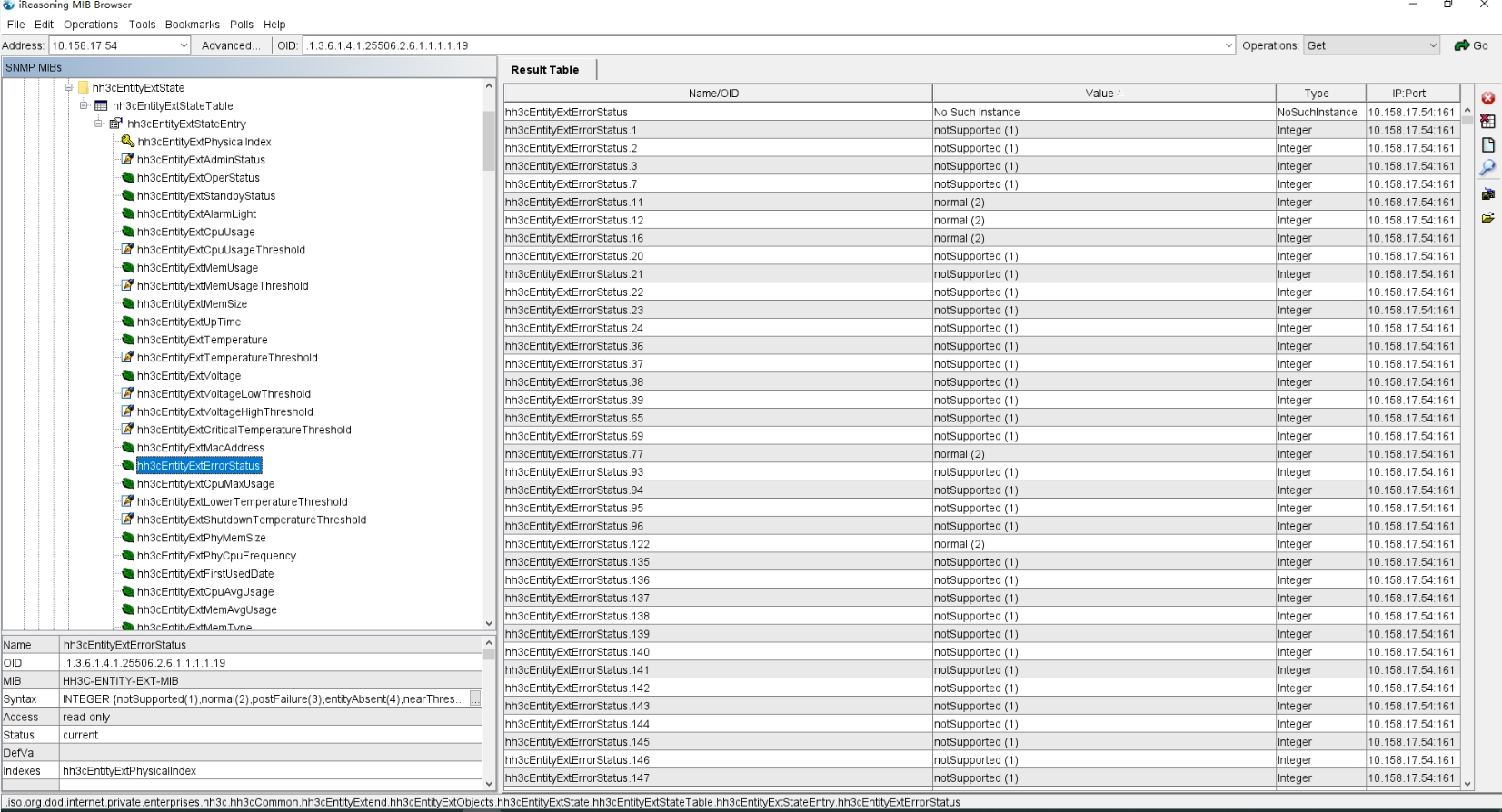Open the Address dropdown list
This screenshot has height=812, width=1502.
(x=183, y=45)
